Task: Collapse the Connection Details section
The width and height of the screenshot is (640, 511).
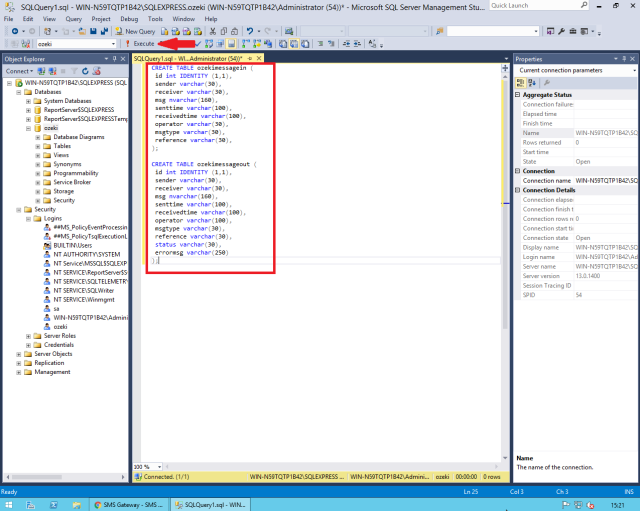Action: coord(518,190)
